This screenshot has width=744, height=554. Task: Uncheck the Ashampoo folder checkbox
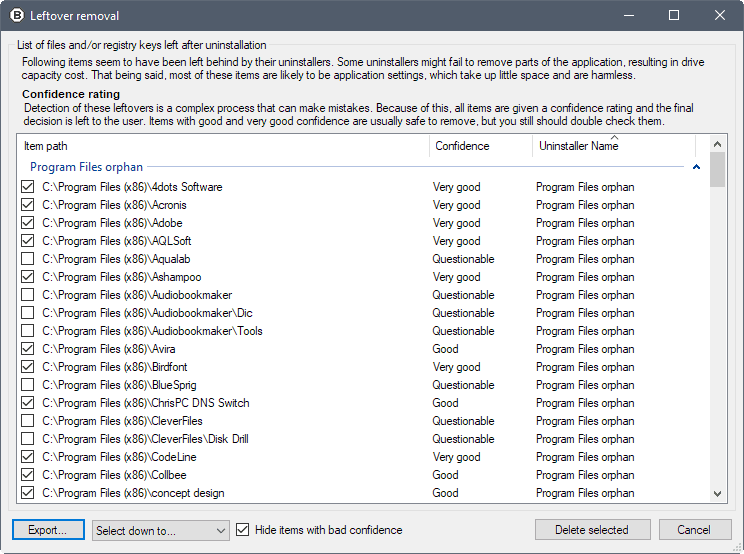pyautogui.click(x=28, y=277)
